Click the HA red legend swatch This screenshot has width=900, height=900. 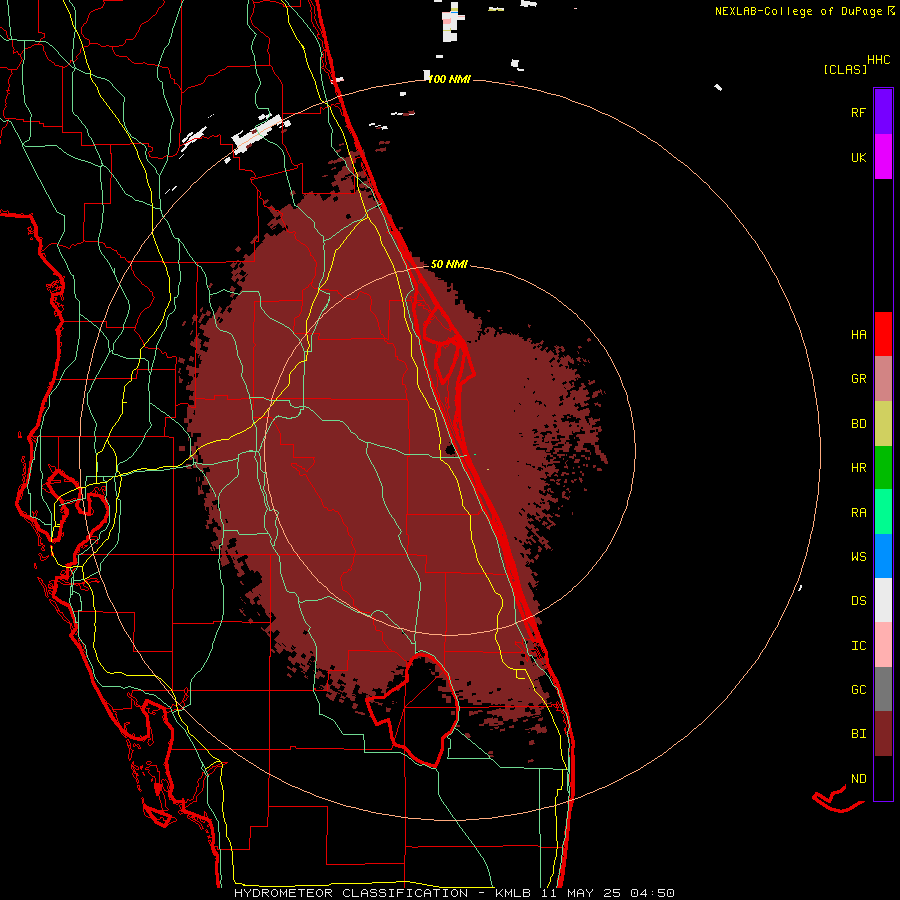tap(883, 334)
